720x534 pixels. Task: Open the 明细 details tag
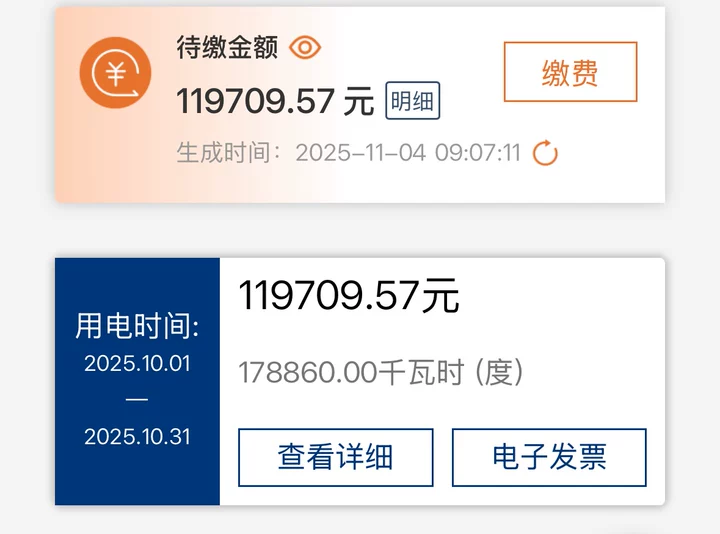click(412, 101)
